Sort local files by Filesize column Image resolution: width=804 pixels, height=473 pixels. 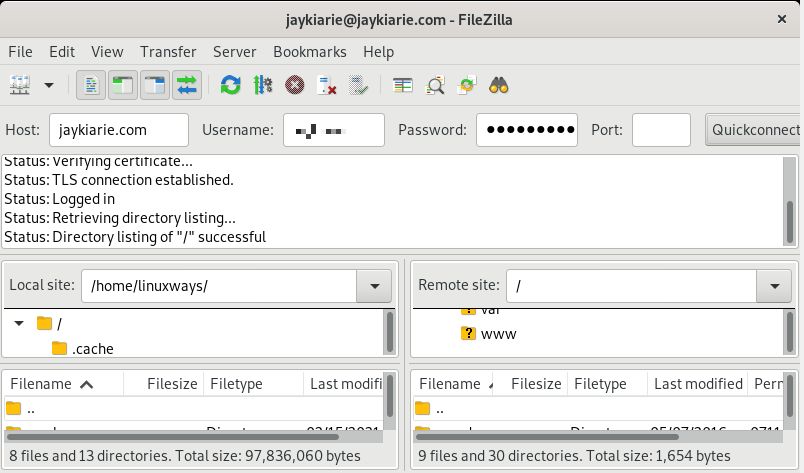pos(164,384)
